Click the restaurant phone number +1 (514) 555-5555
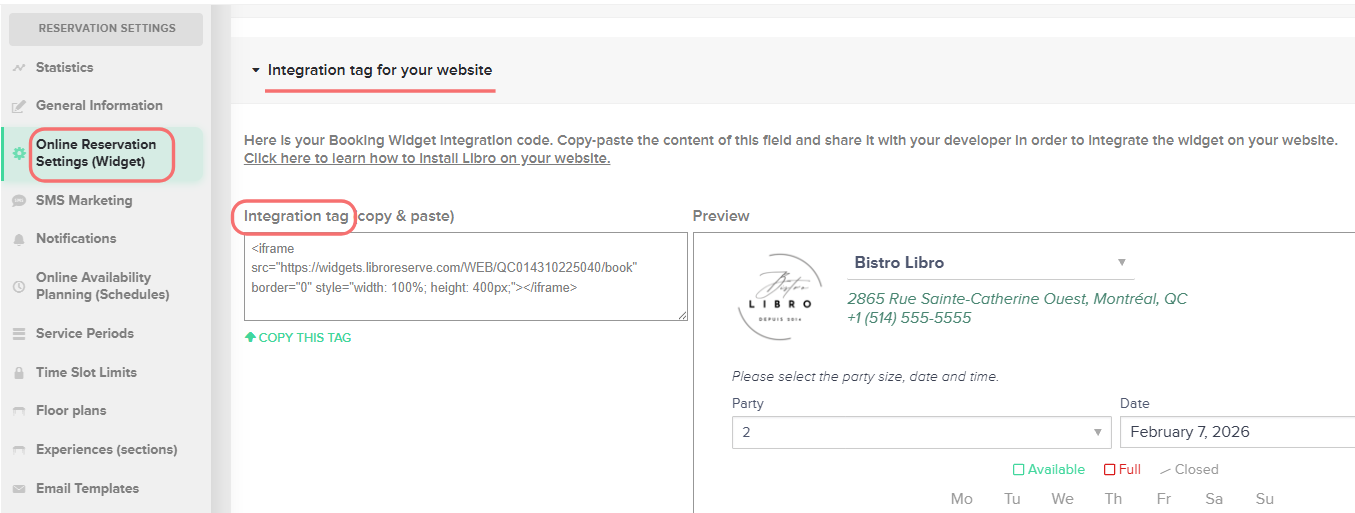The image size is (1355, 513). click(x=909, y=318)
